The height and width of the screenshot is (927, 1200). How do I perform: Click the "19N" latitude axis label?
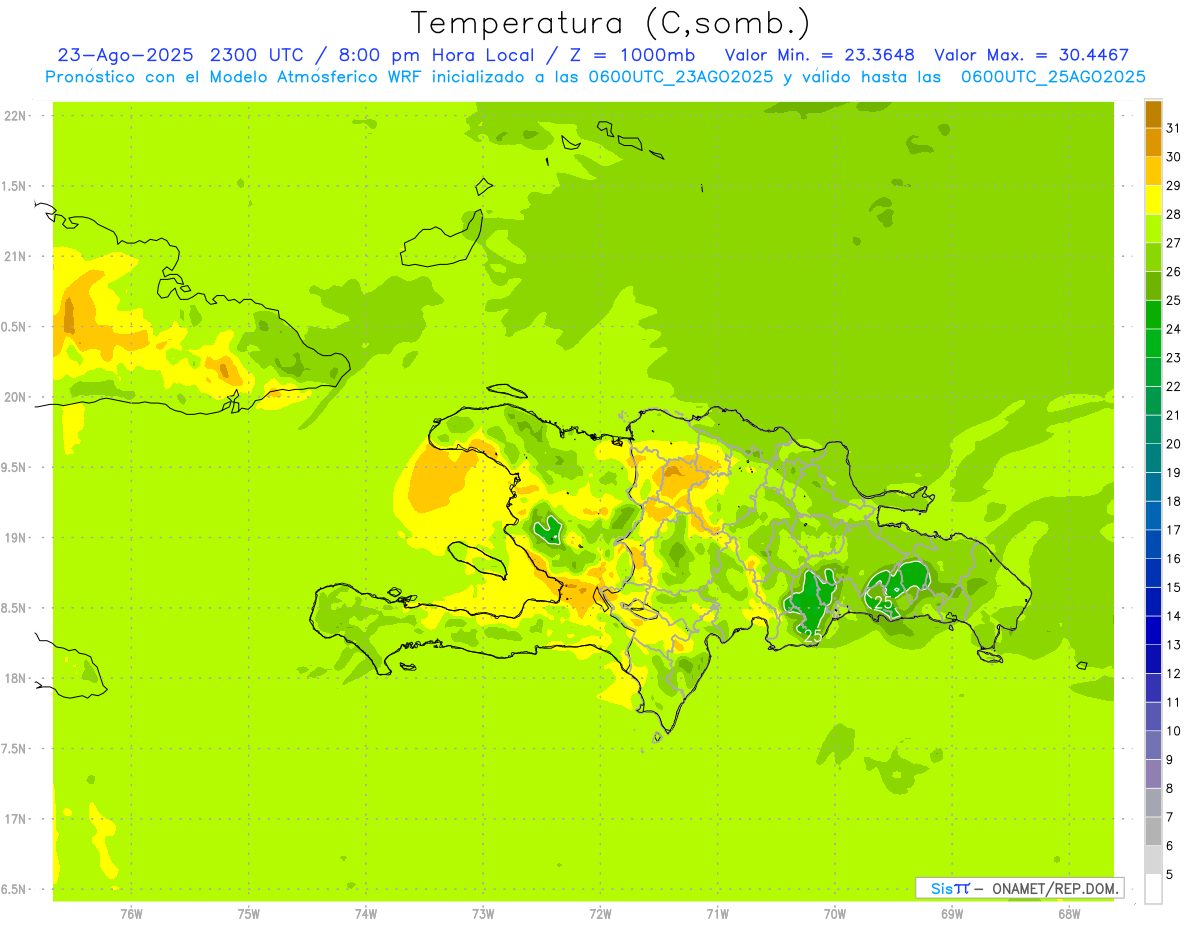click(x=15, y=538)
